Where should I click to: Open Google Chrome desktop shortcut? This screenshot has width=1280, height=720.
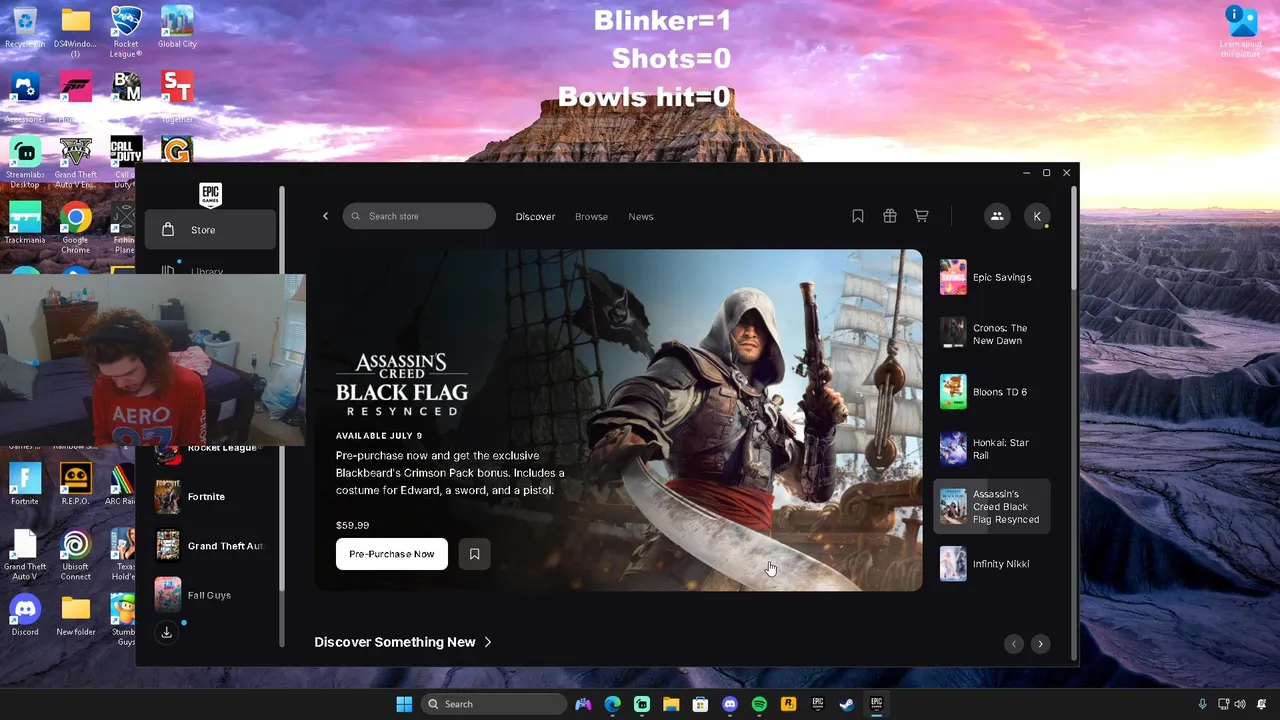pyautogui.click(x=75, y=227)
